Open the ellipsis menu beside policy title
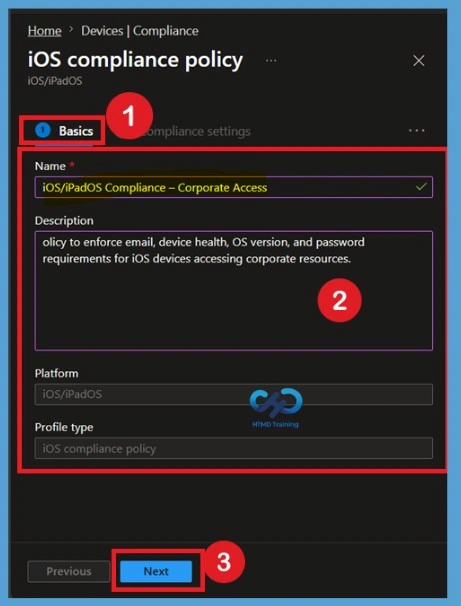This screenshot has width=461, height=606. [271, 61]
